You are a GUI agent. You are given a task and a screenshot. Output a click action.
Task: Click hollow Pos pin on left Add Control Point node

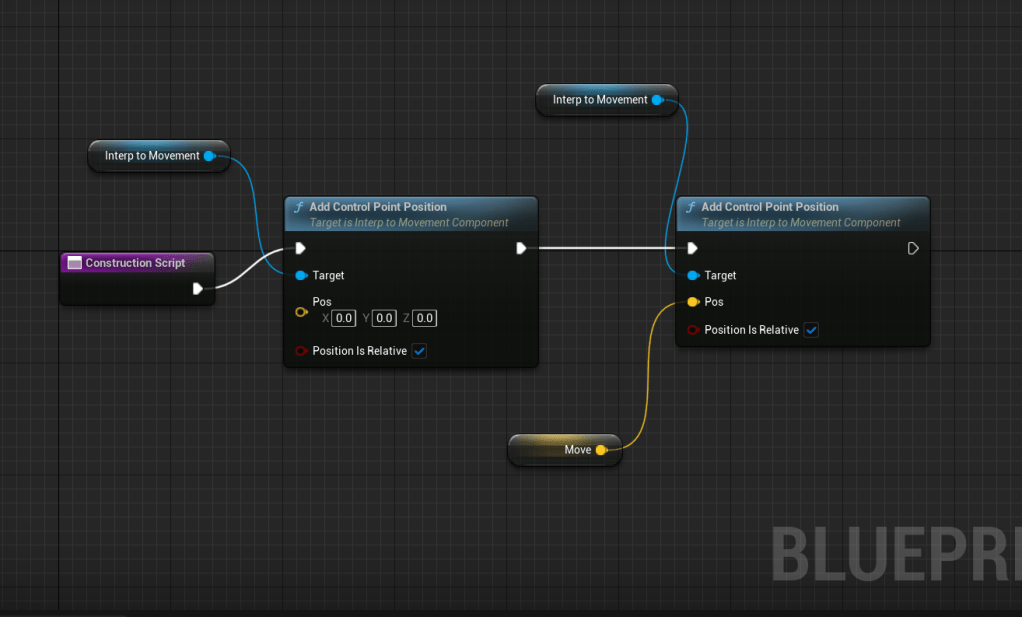pyautogui.click(x=301, y=313)
